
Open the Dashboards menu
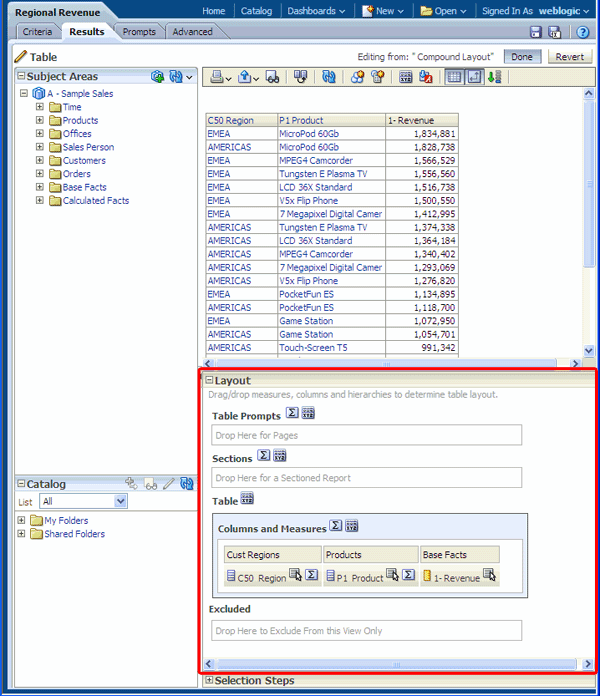[316, 11]
